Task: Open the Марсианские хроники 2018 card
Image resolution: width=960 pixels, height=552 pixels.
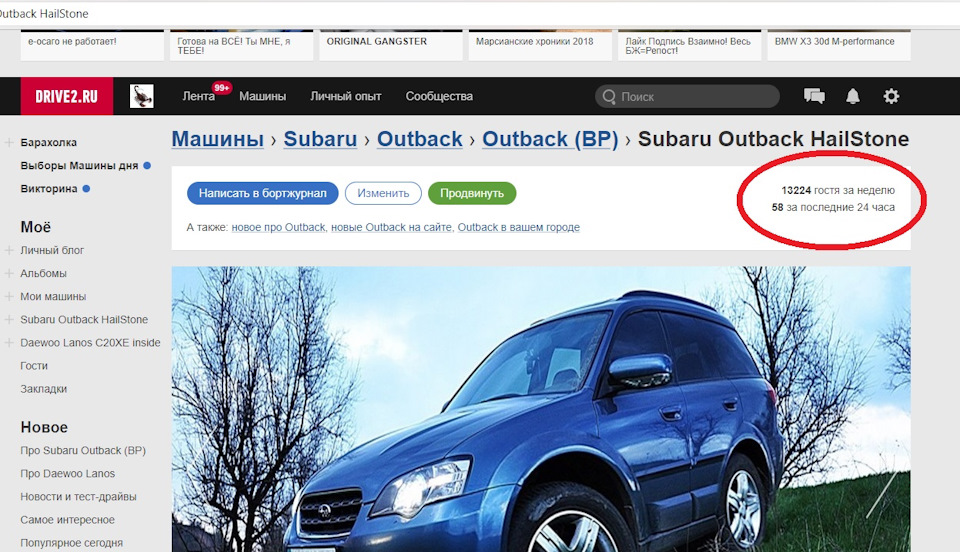Action: pos(541,45)
